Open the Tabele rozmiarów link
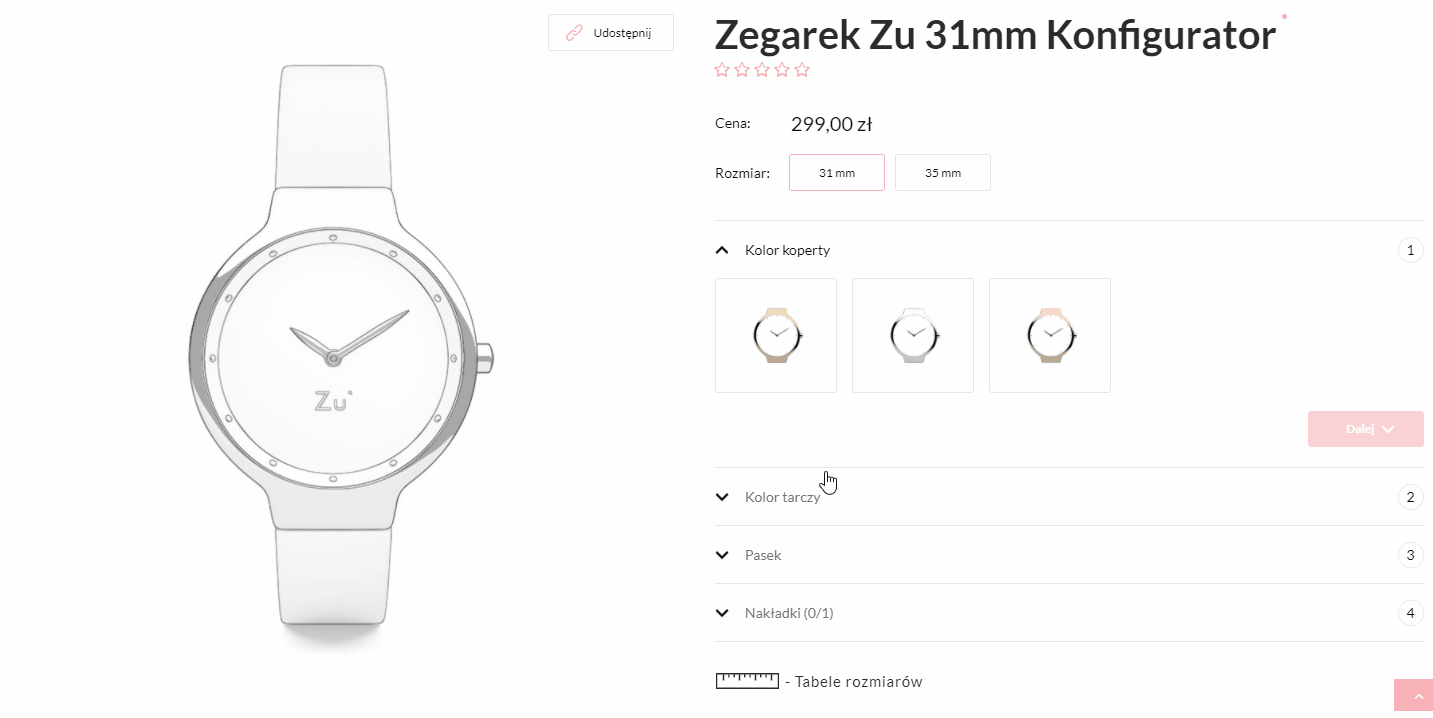1433x718 pixels. (x=858, y=682)
